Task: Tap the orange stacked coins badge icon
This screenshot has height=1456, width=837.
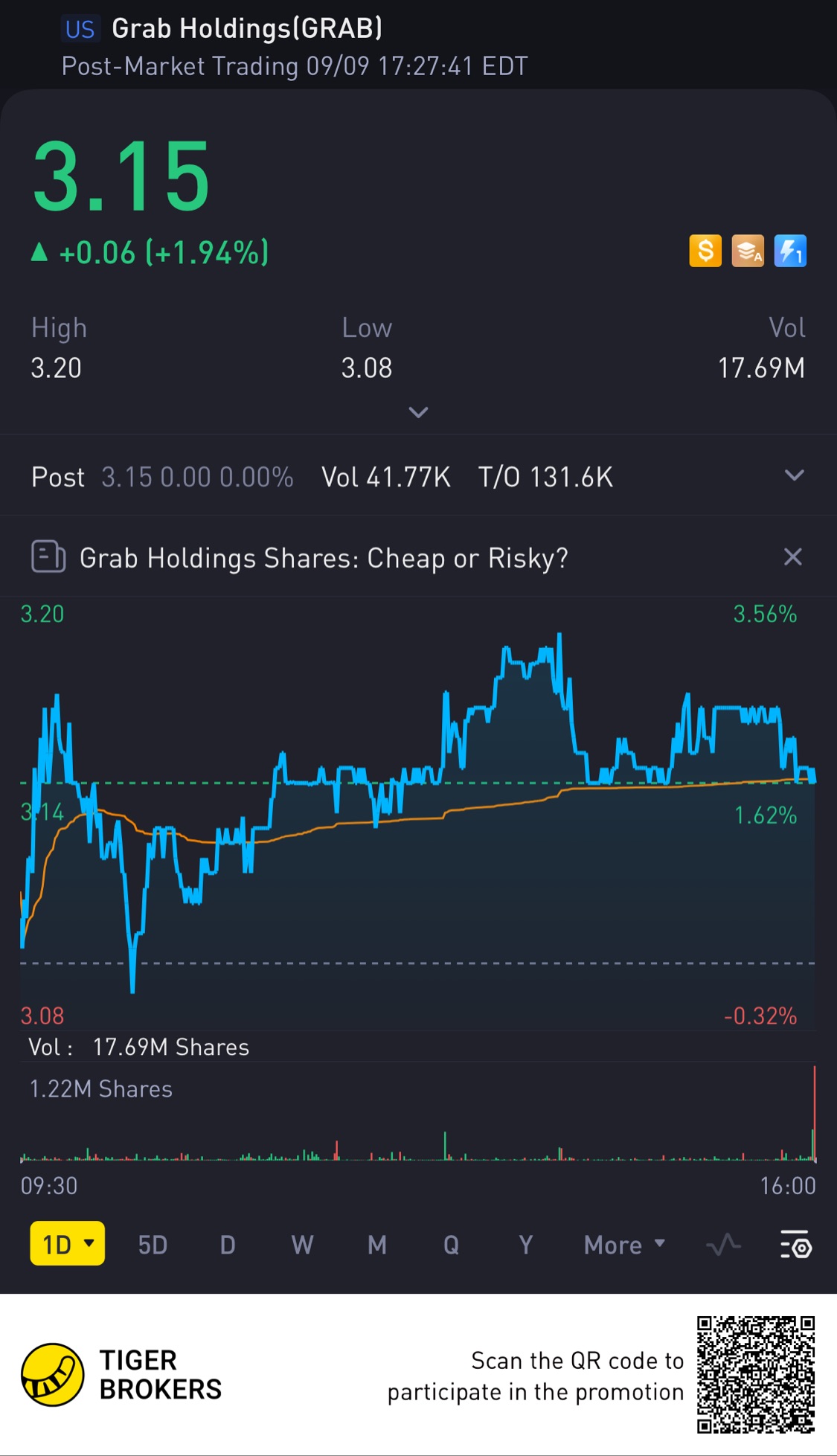Action: pyautogui.click(x=748, y=251)
